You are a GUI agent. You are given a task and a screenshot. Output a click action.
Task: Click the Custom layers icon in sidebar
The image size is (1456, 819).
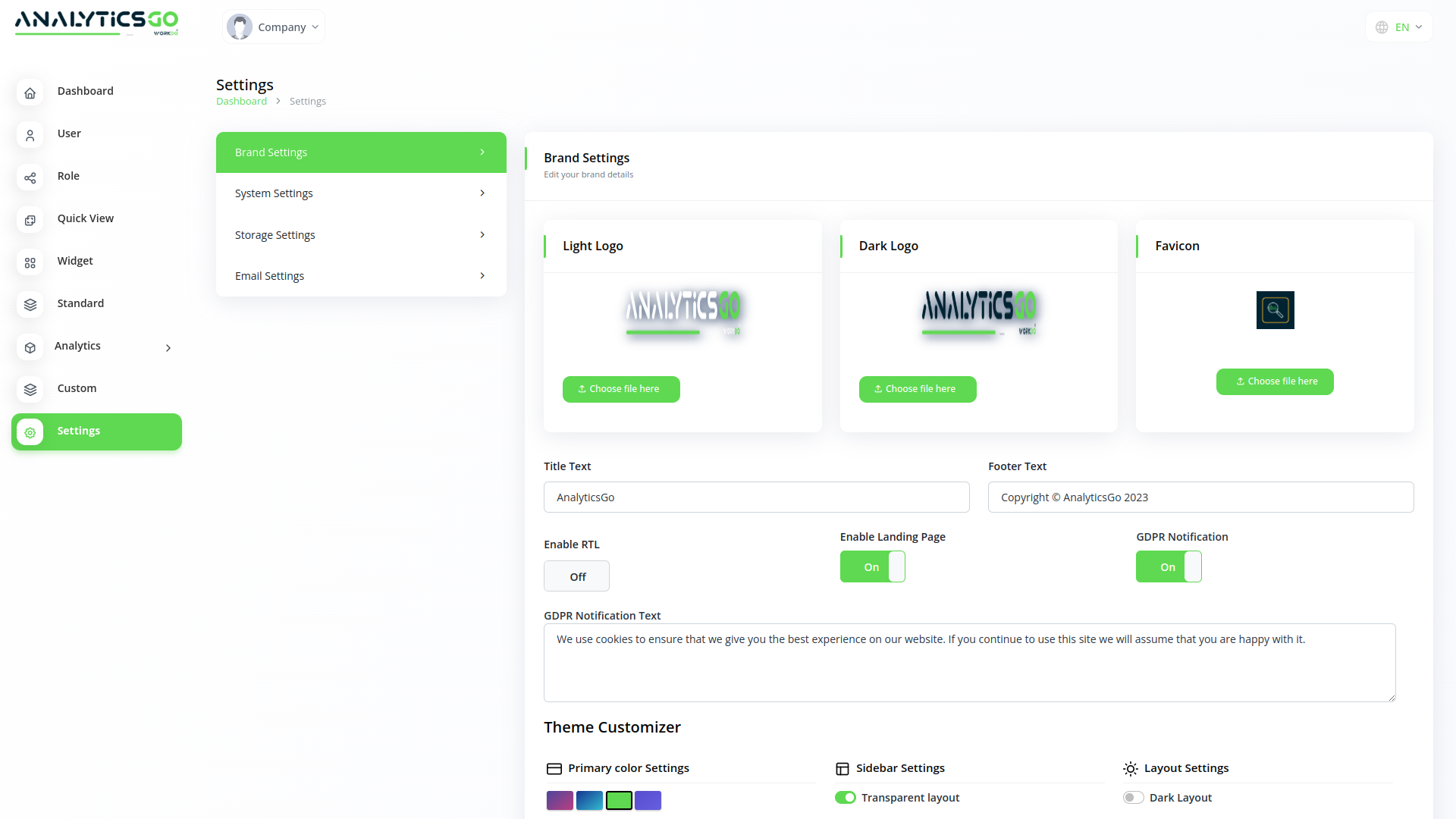30,390
